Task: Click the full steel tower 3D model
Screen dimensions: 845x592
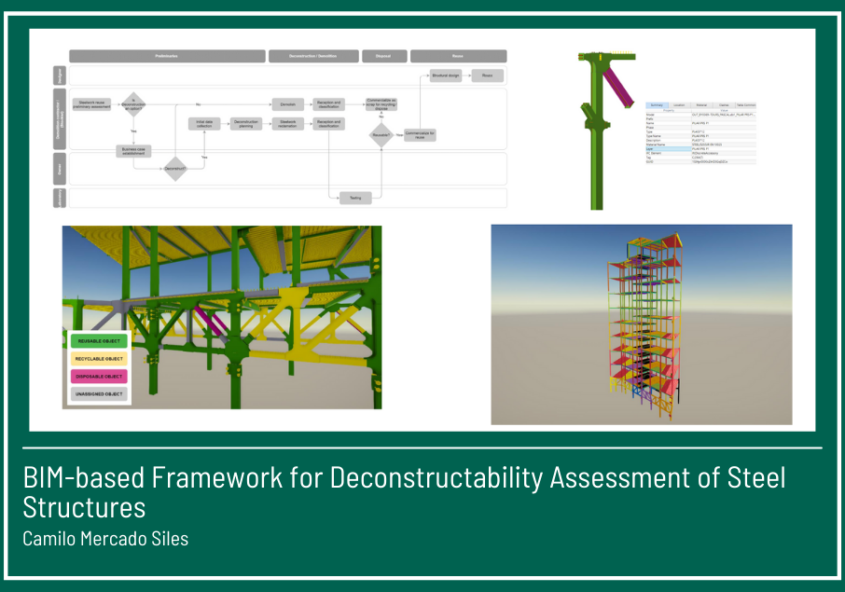Action: (x=640, y=320)
